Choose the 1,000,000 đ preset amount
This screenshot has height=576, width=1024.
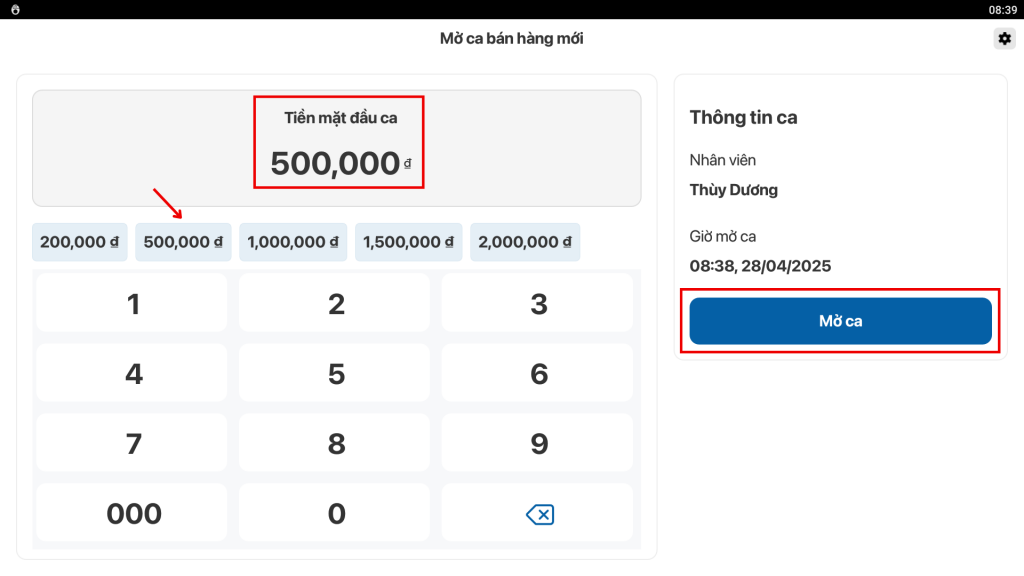293,242
